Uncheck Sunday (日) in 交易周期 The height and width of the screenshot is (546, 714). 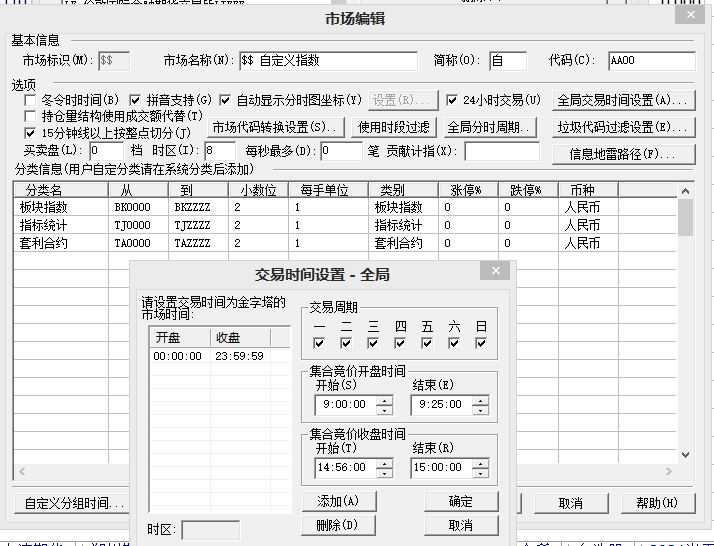[x=481, y=343]
